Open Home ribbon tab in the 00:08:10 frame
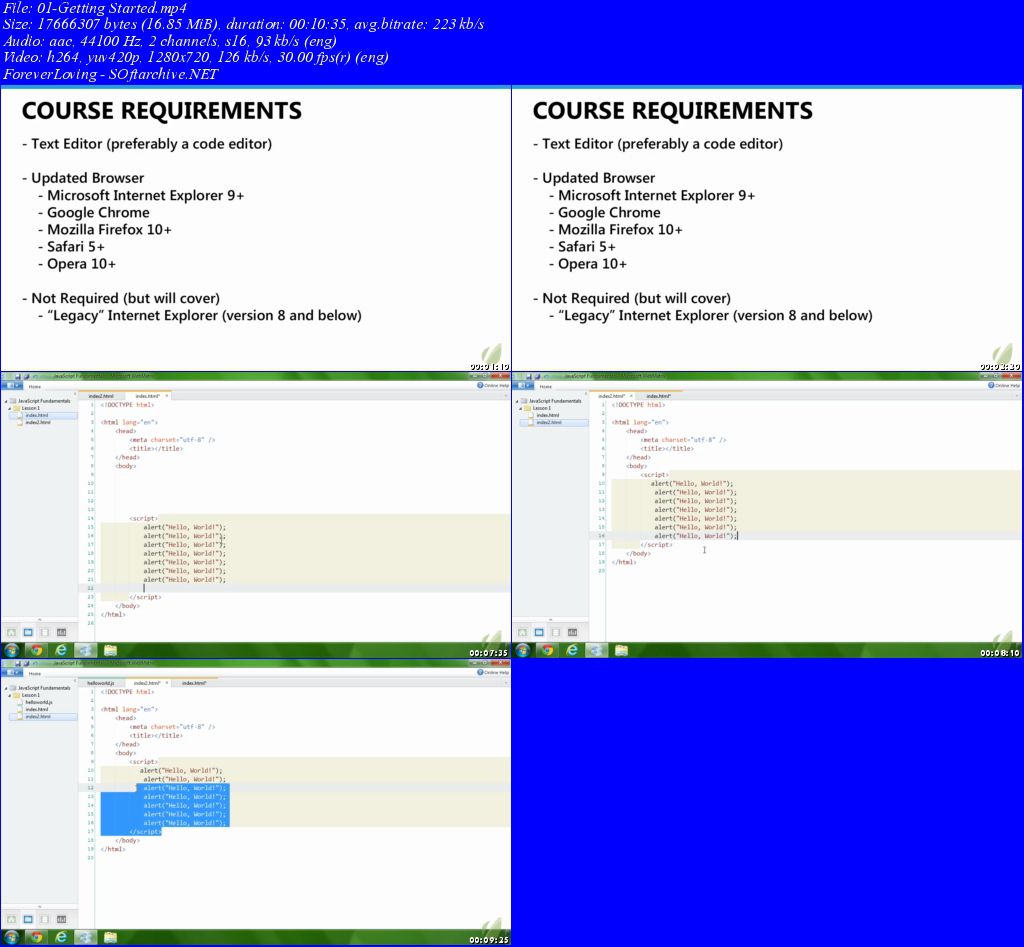This screenshot has width=1024, height=947. 545,387
